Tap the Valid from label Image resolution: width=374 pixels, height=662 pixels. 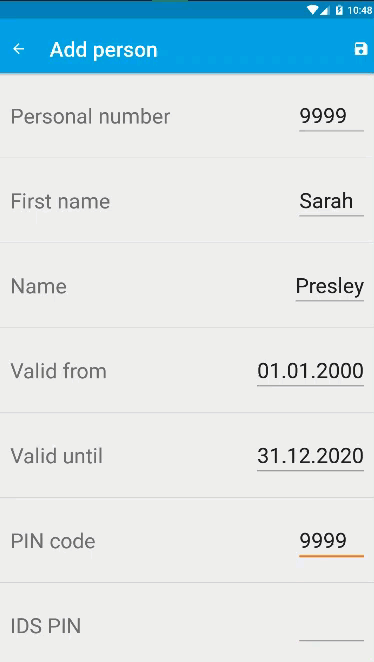[59, 371]
